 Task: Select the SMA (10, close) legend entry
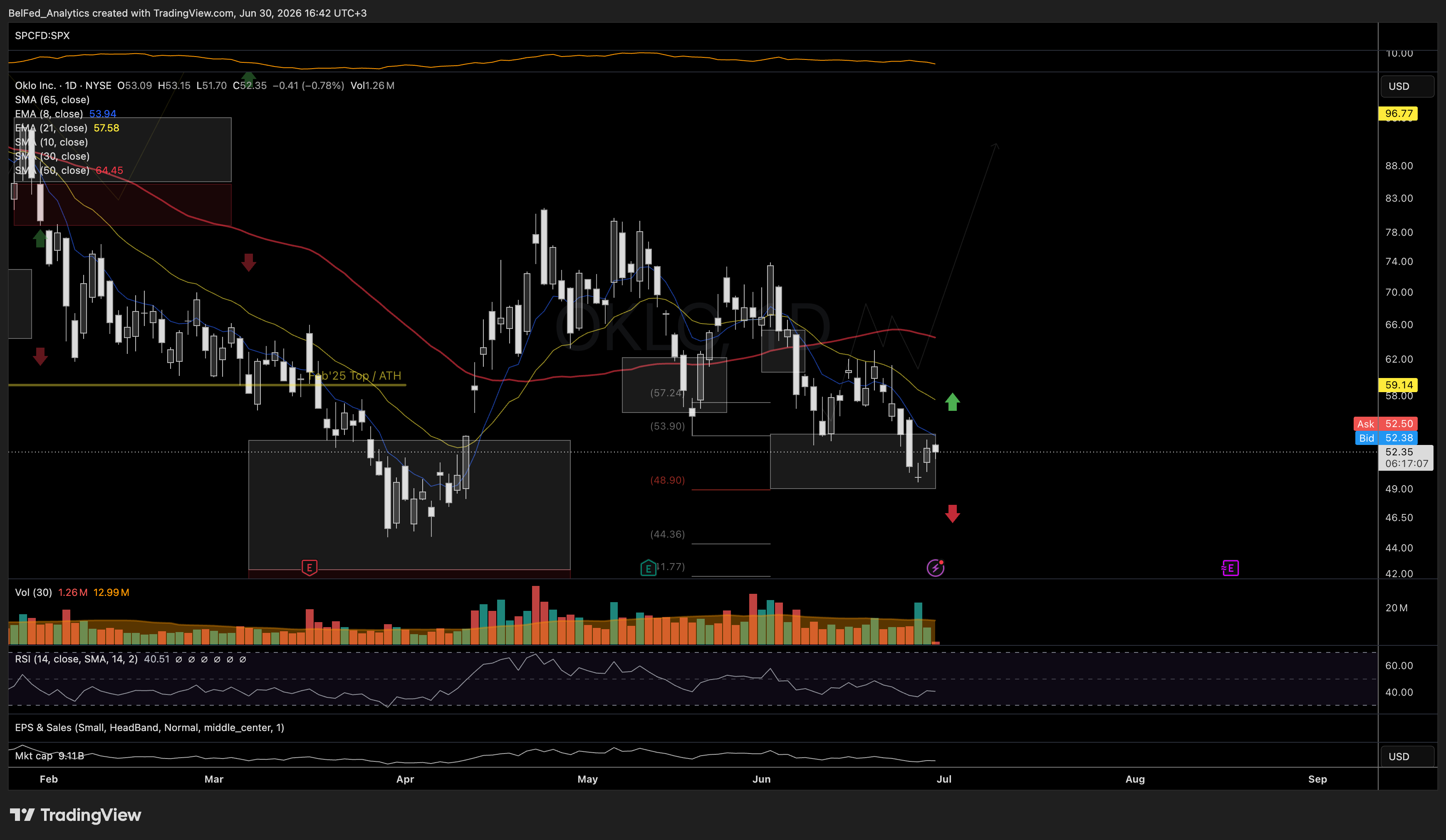click(x=52, y=142)
